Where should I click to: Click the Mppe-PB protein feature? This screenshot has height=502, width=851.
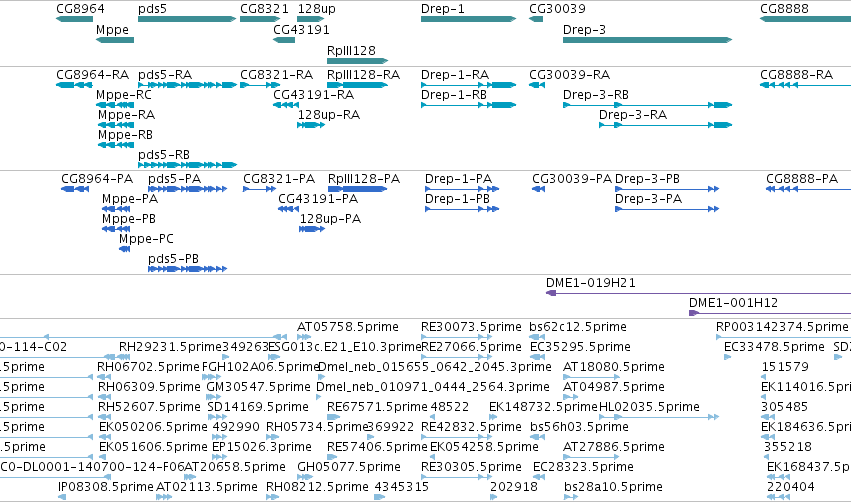(116, 229)
